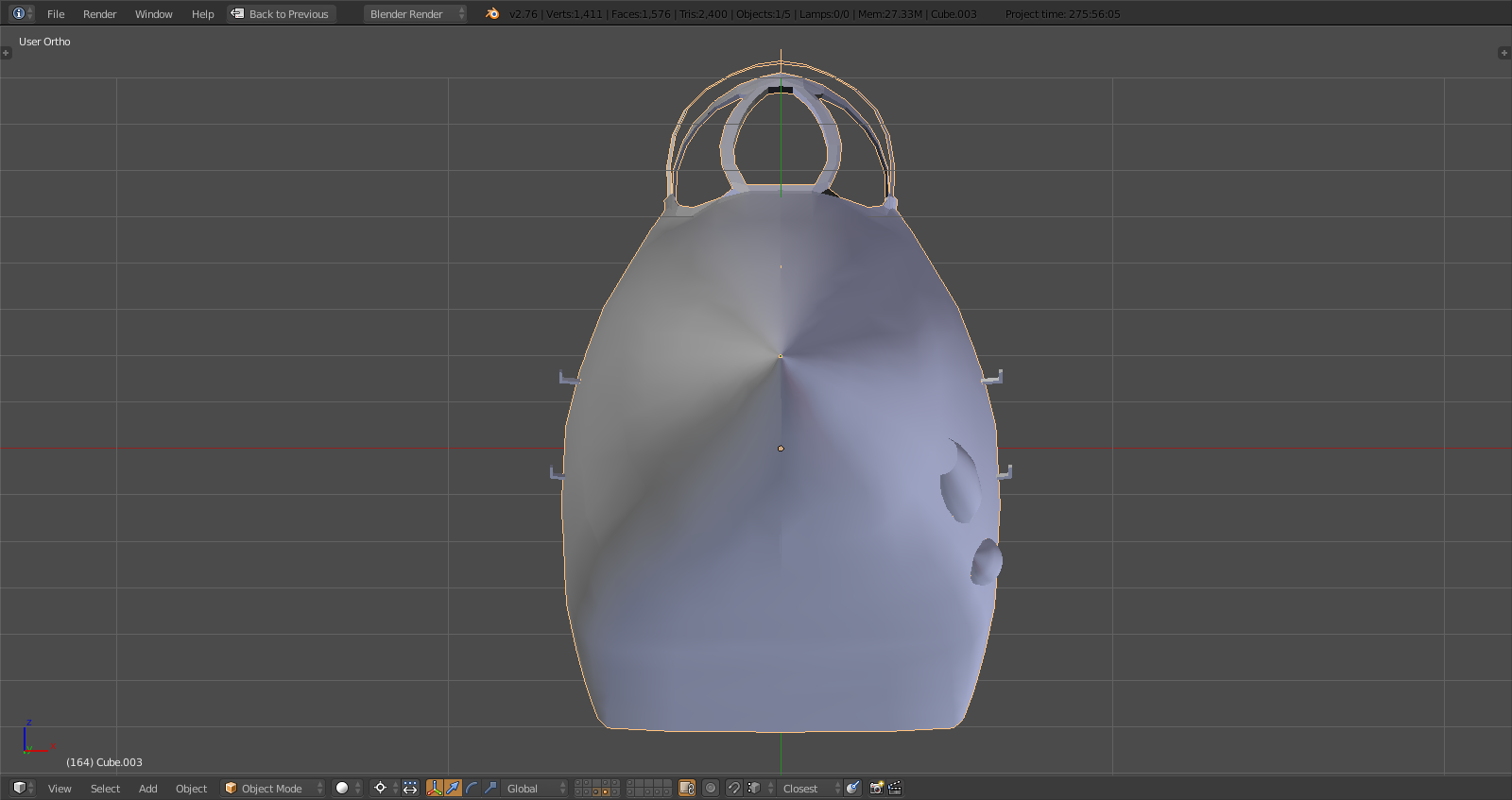Click the OpenGL render image camera icon
This screenshot has width=1512, height=800.
coord(876,788)
